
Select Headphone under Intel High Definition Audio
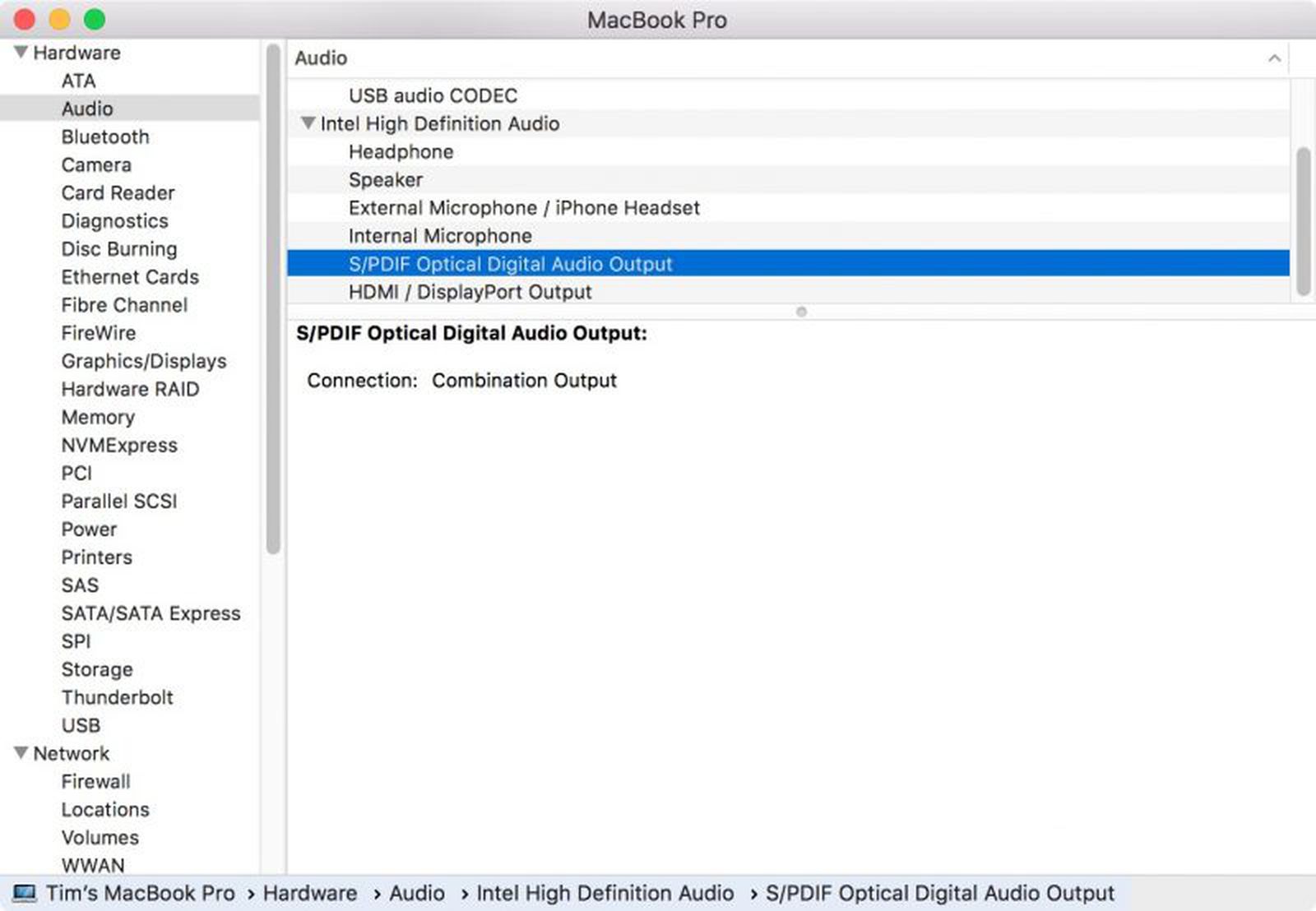(401, 151)
